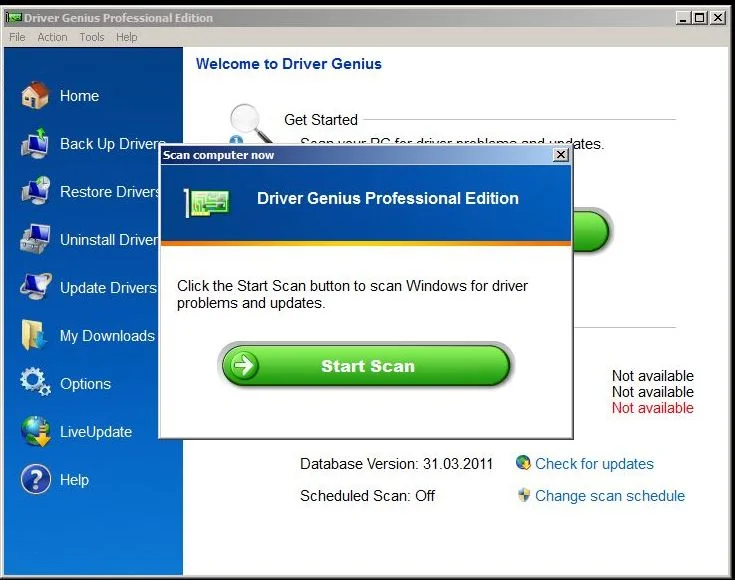Click the Restore Drivers clock icon

point(36,191)
